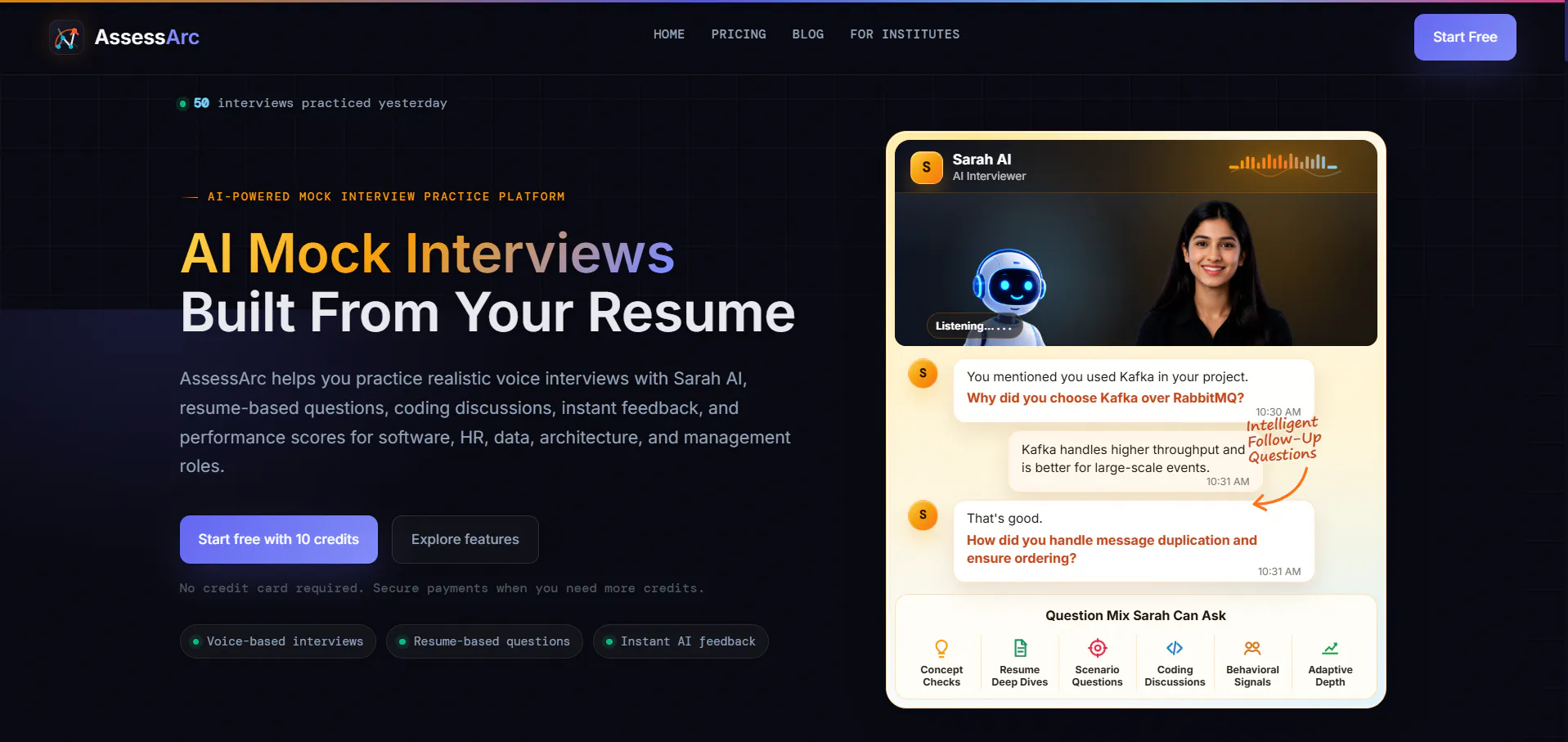Click the Resume-based questions pill
Viewport: 1568px width, 742px height.
pyautogui.click(x=484, y=641)
